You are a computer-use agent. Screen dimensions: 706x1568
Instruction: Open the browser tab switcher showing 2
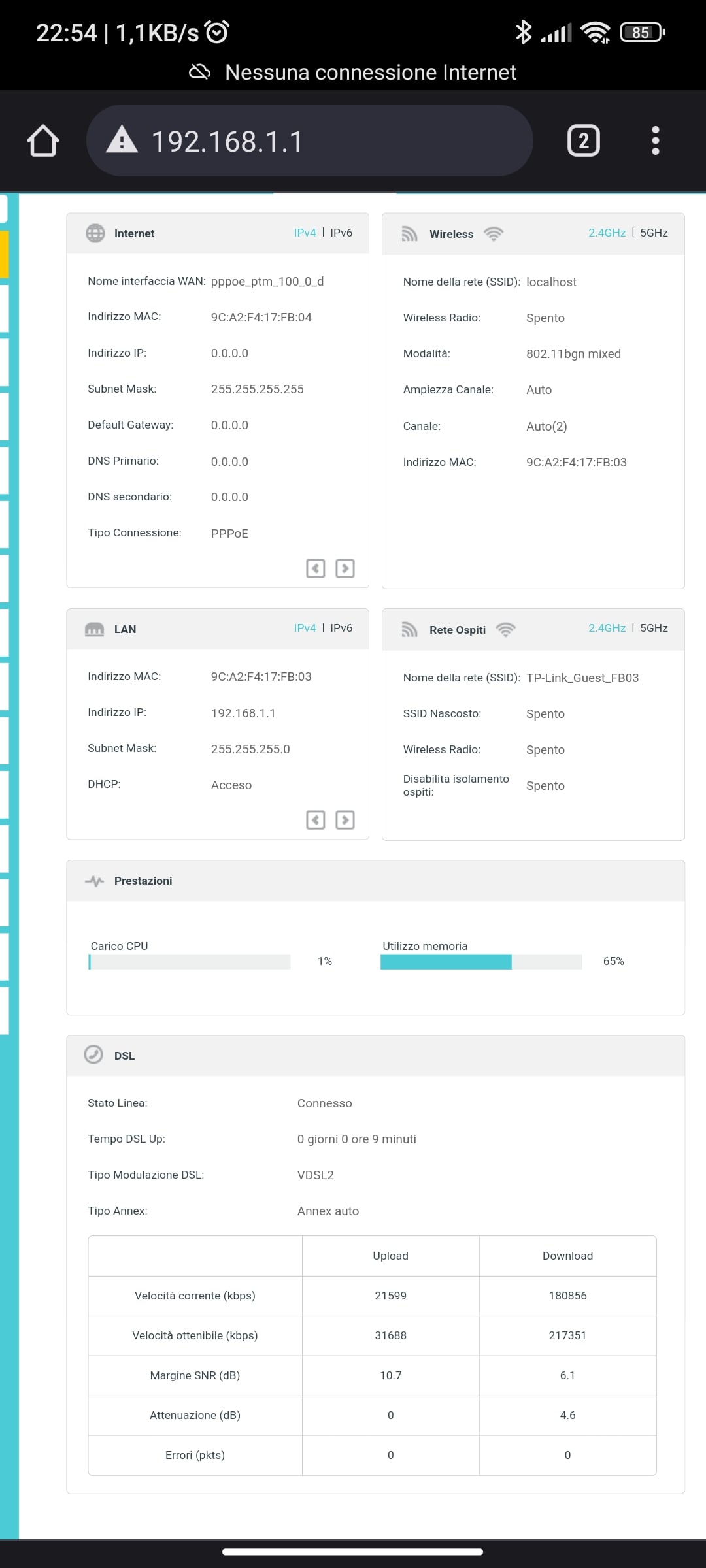[x=583, y=141]
